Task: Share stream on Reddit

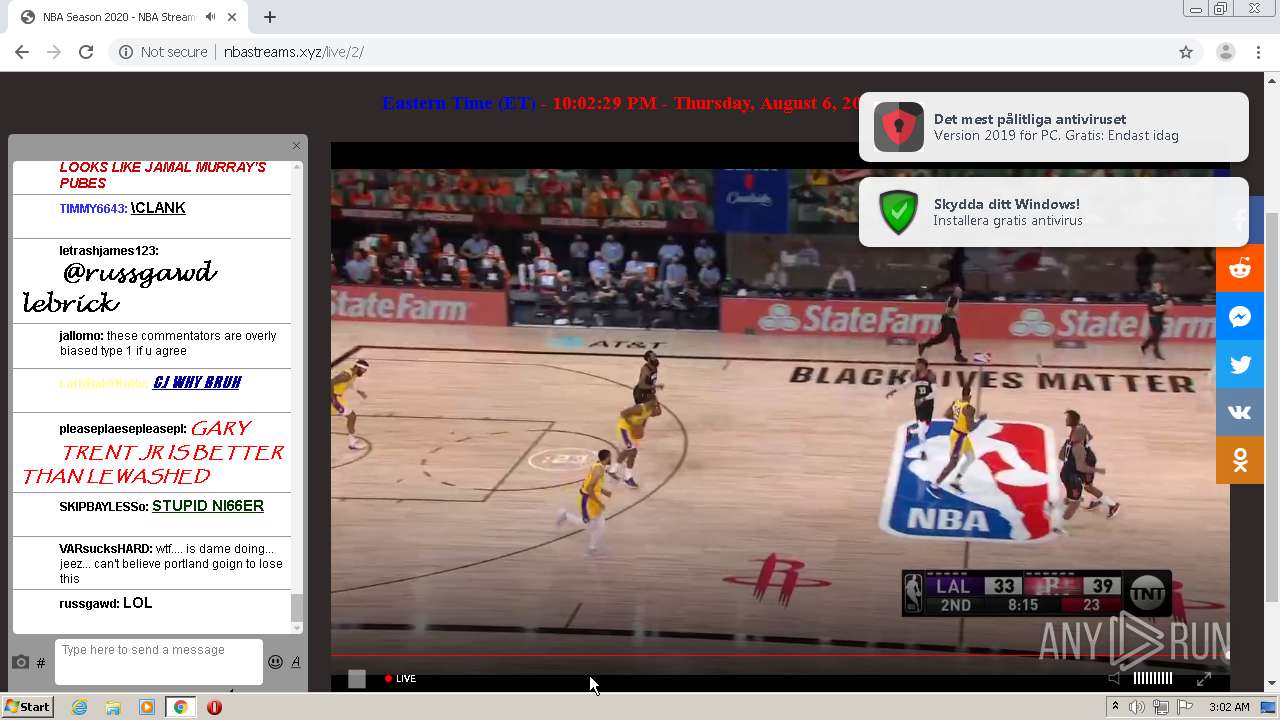Action: pos(1240,269)
